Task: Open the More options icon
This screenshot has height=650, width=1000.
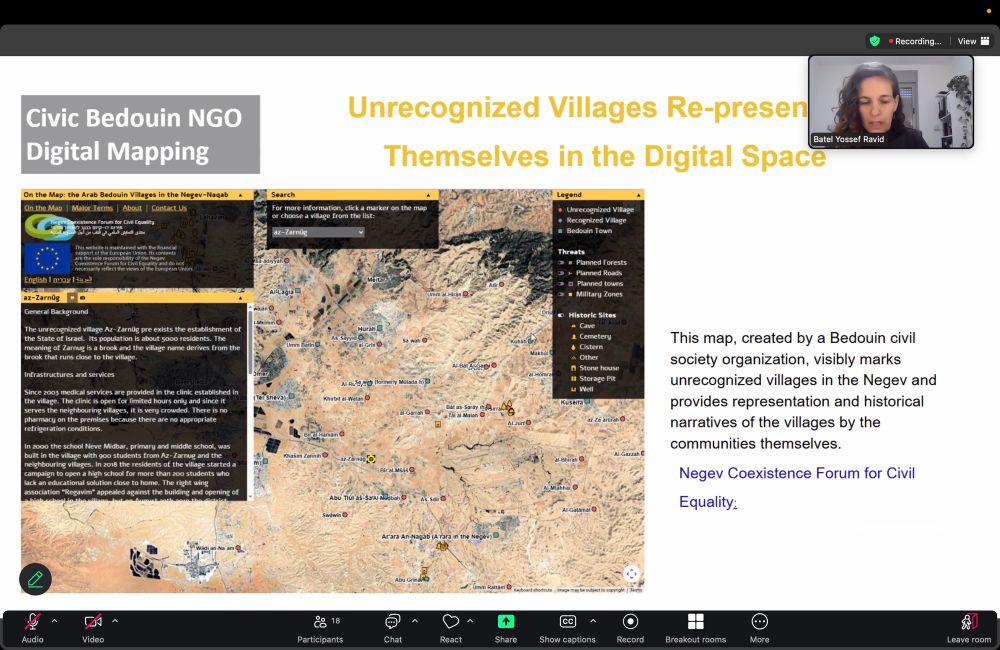Action: point(760,621)
